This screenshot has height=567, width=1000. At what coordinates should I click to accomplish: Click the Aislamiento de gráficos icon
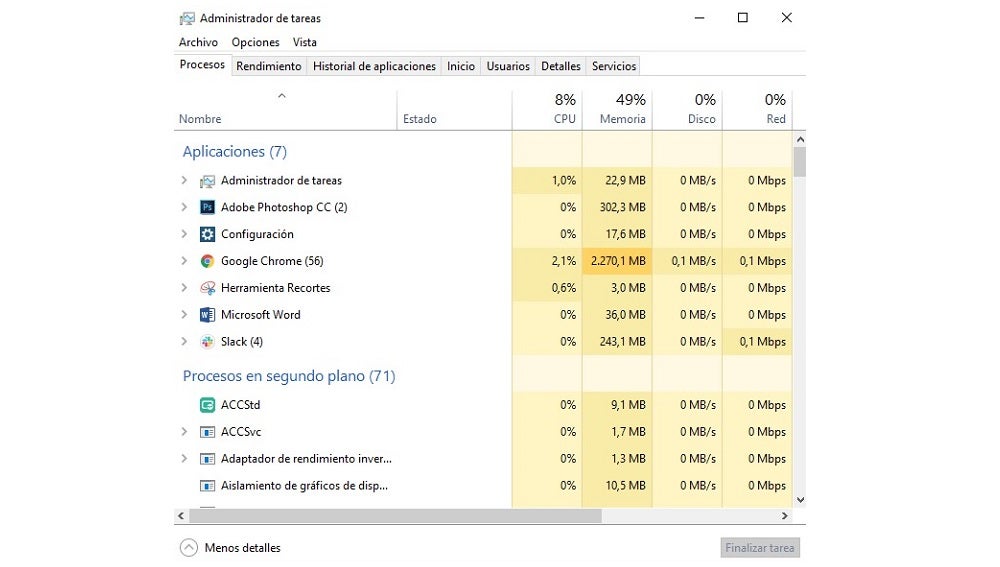207,485
